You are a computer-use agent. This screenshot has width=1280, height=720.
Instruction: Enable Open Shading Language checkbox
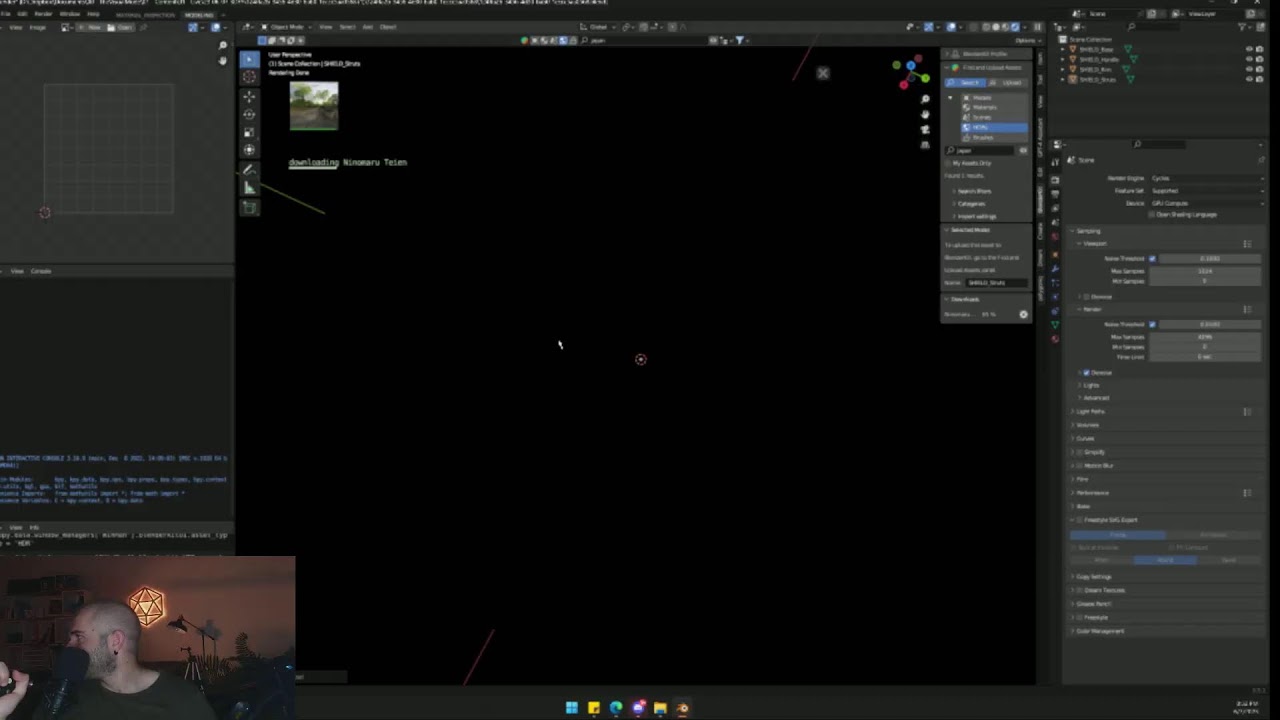click(1152, 215)
